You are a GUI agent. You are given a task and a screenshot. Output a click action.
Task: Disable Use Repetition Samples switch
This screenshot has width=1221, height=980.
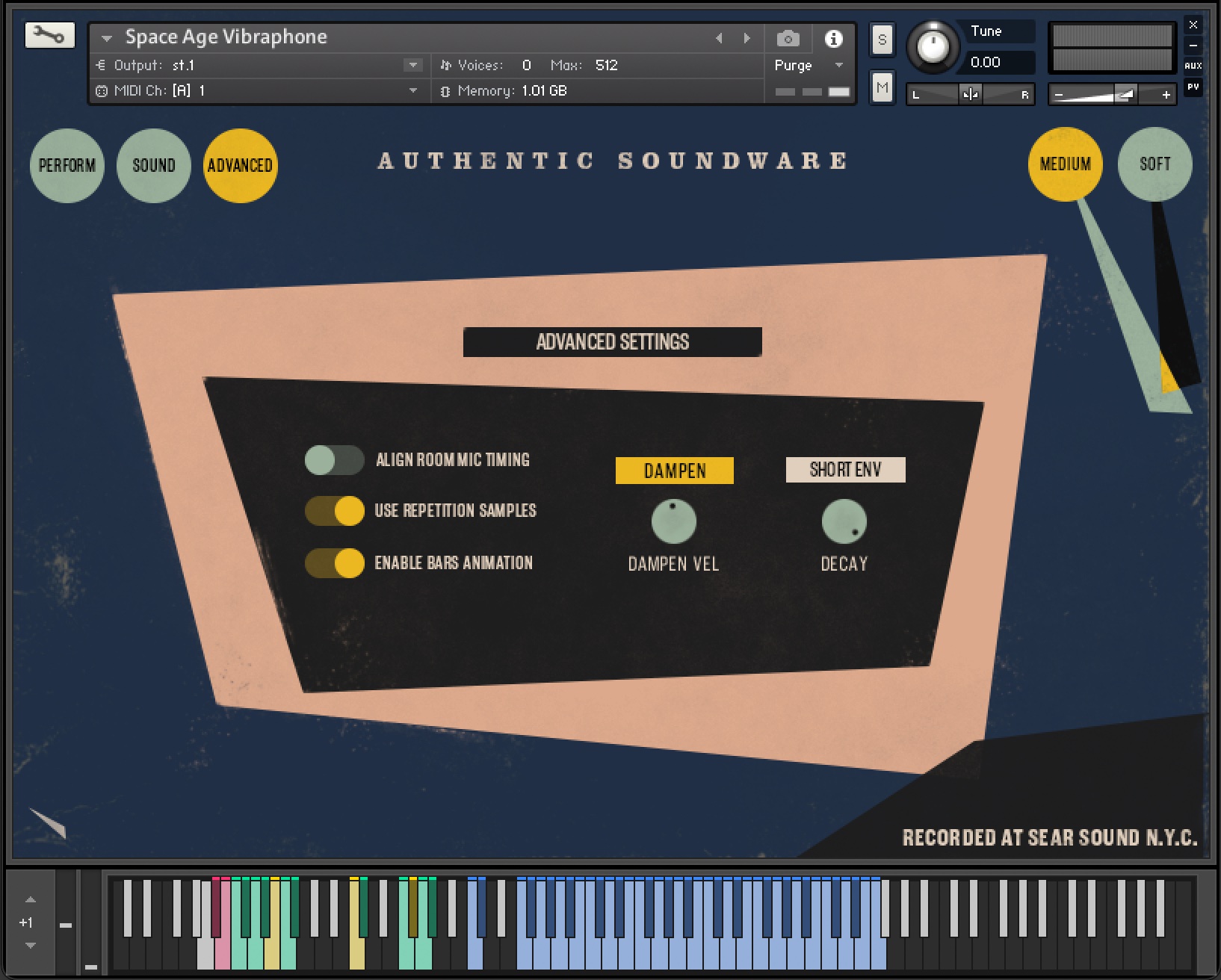(x=334, y=511)
